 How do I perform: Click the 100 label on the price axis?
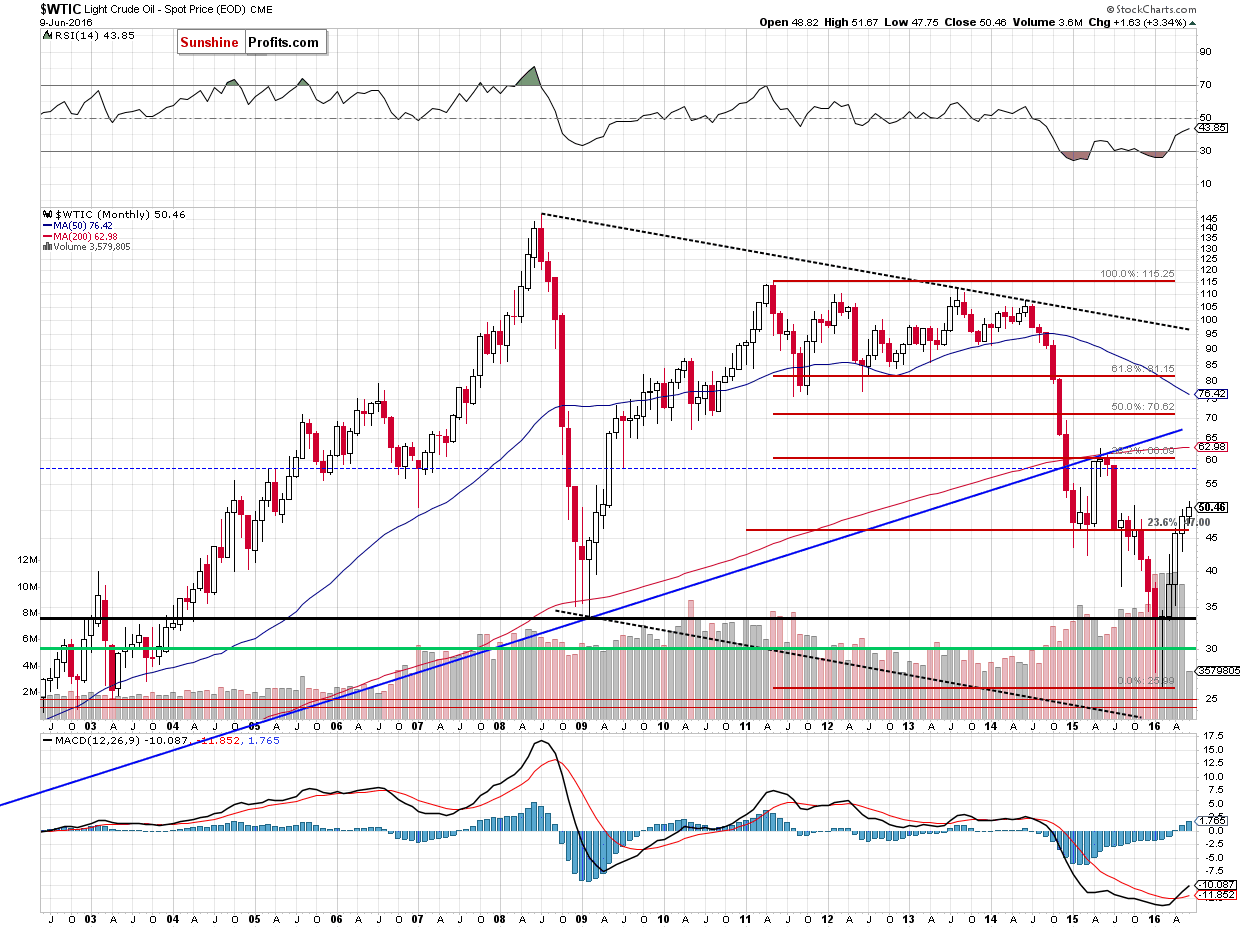1210,320
